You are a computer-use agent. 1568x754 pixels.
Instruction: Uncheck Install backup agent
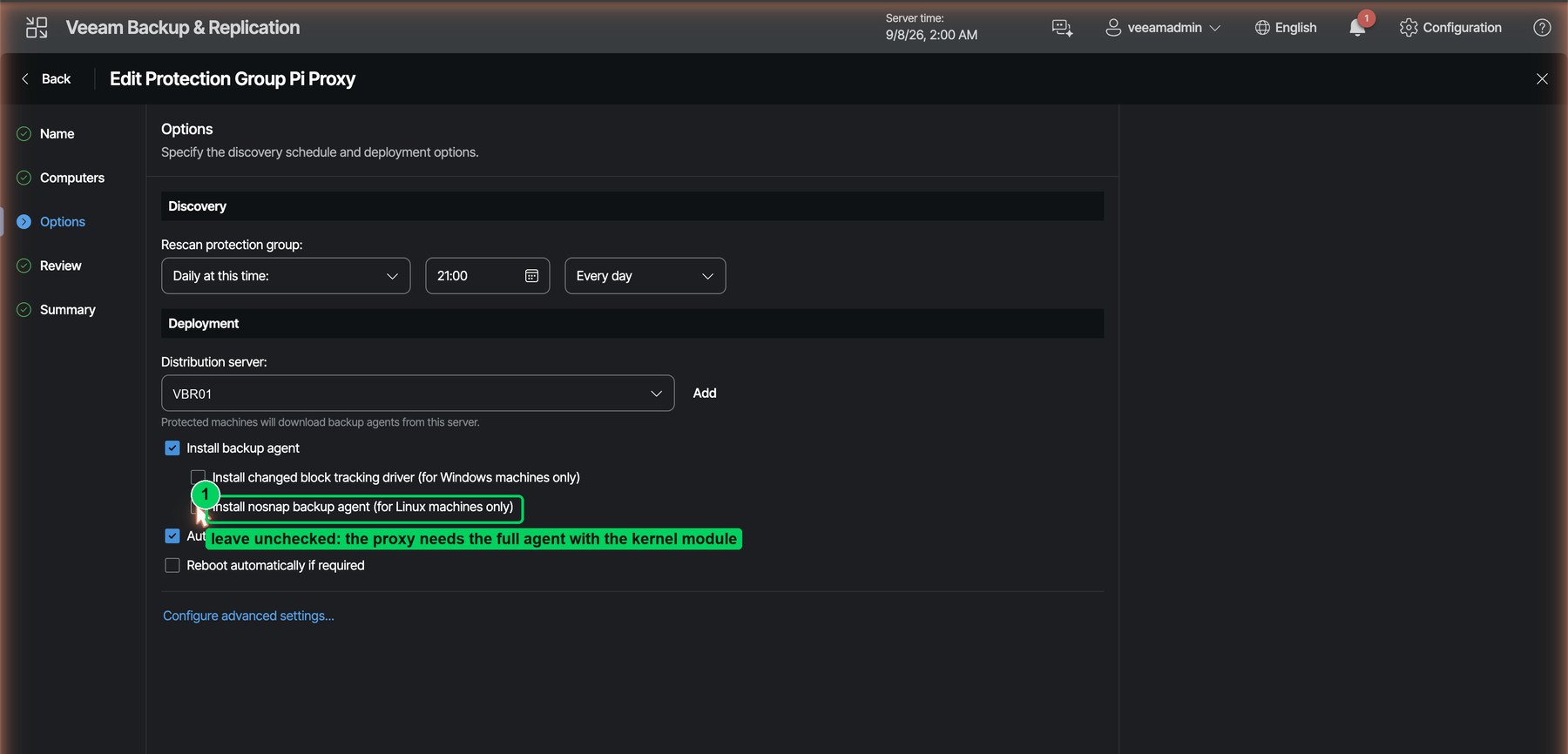[172, 448]
